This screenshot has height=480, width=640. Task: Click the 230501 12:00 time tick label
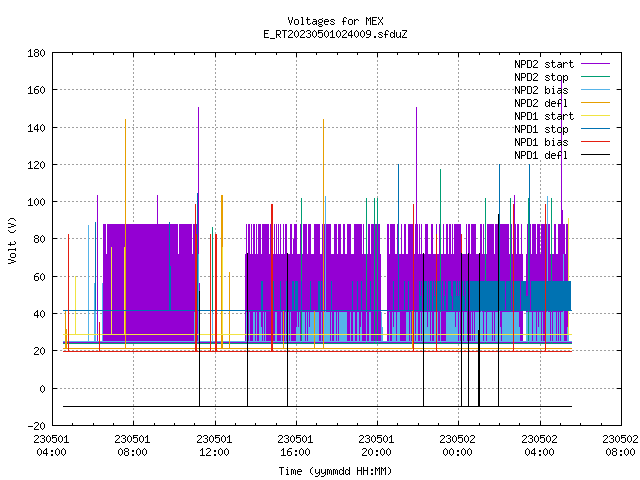[x=214, y=446]
